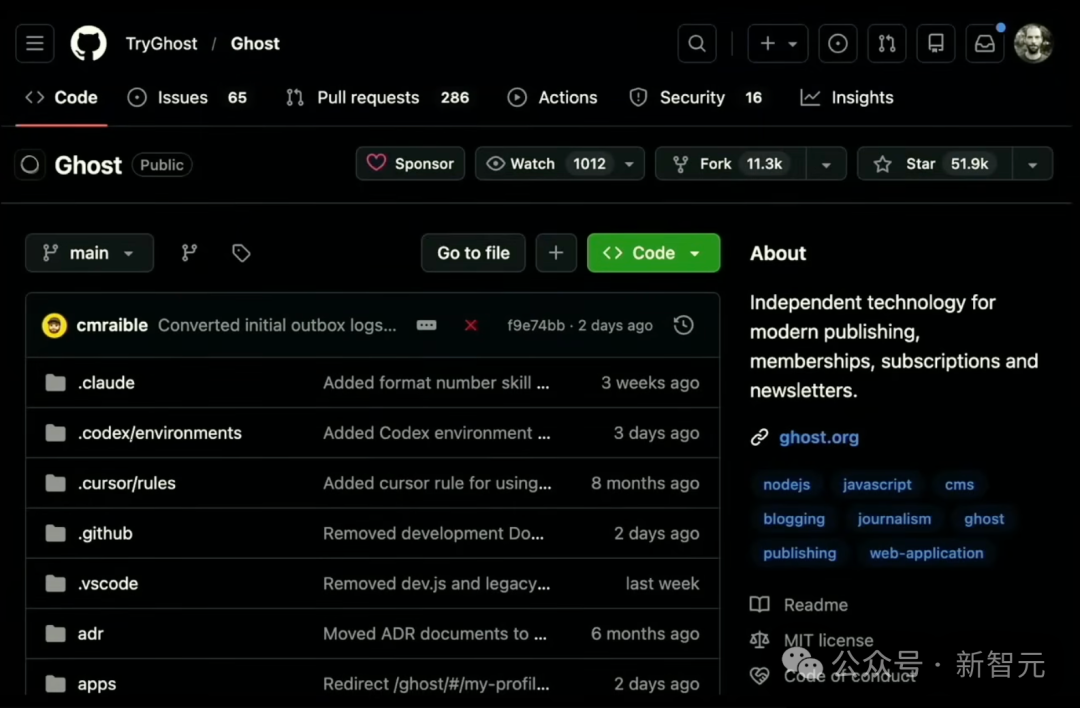Open repository tags via the tag icon
Screen dimensions: 1080x708
pos(241,253)
